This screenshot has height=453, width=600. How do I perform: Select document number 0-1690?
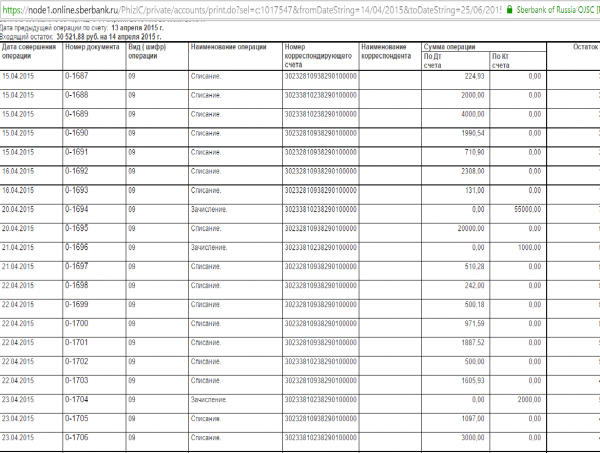pyautogui.click(x=77, y=133)
